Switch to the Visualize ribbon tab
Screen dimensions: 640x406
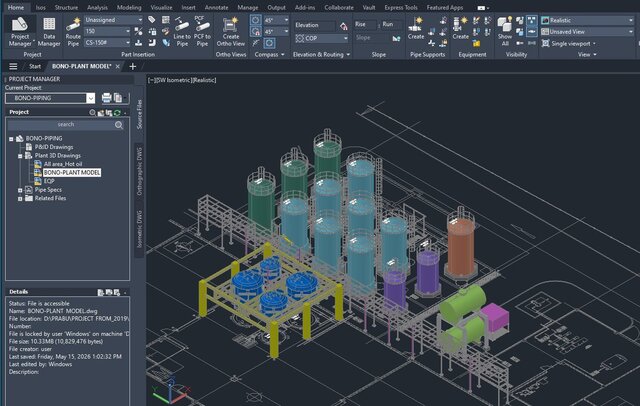[161, 7]
